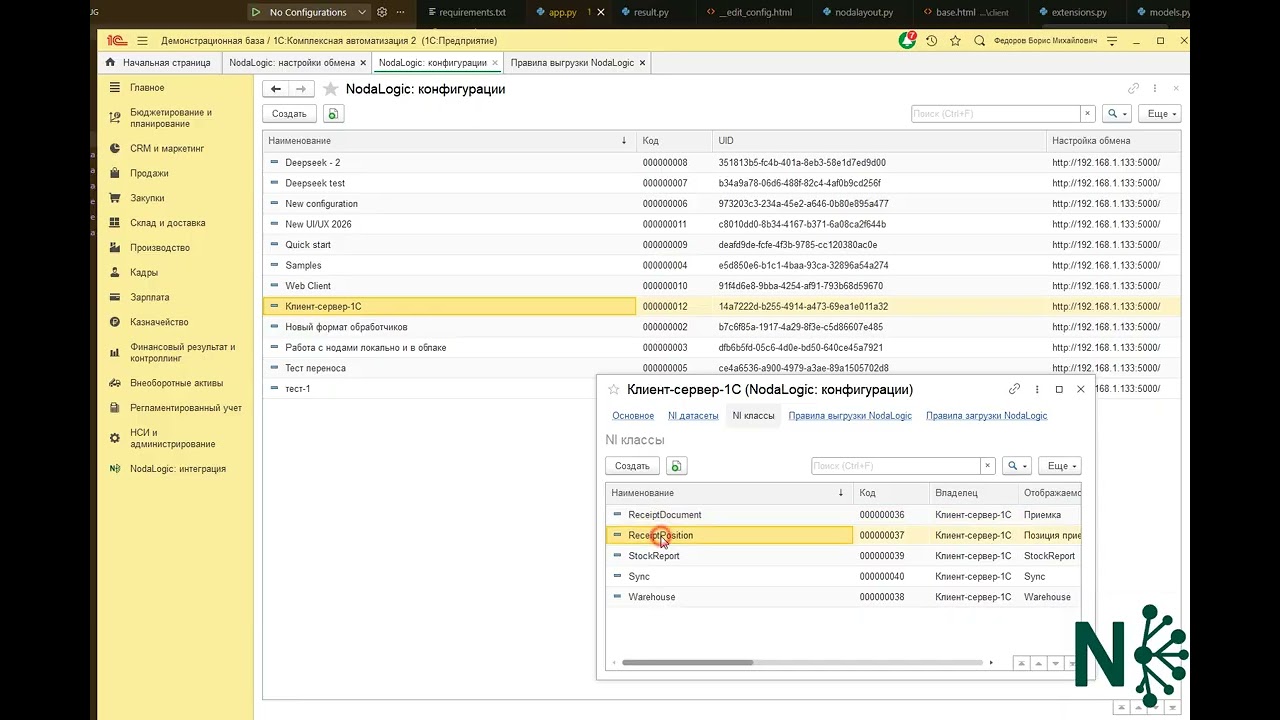Open IDE run settings gear icon

tap(382, 12)
